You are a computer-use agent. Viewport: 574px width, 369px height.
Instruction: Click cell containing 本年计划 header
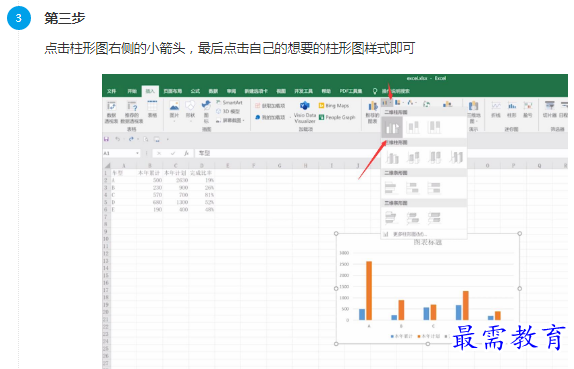point(175,173)
